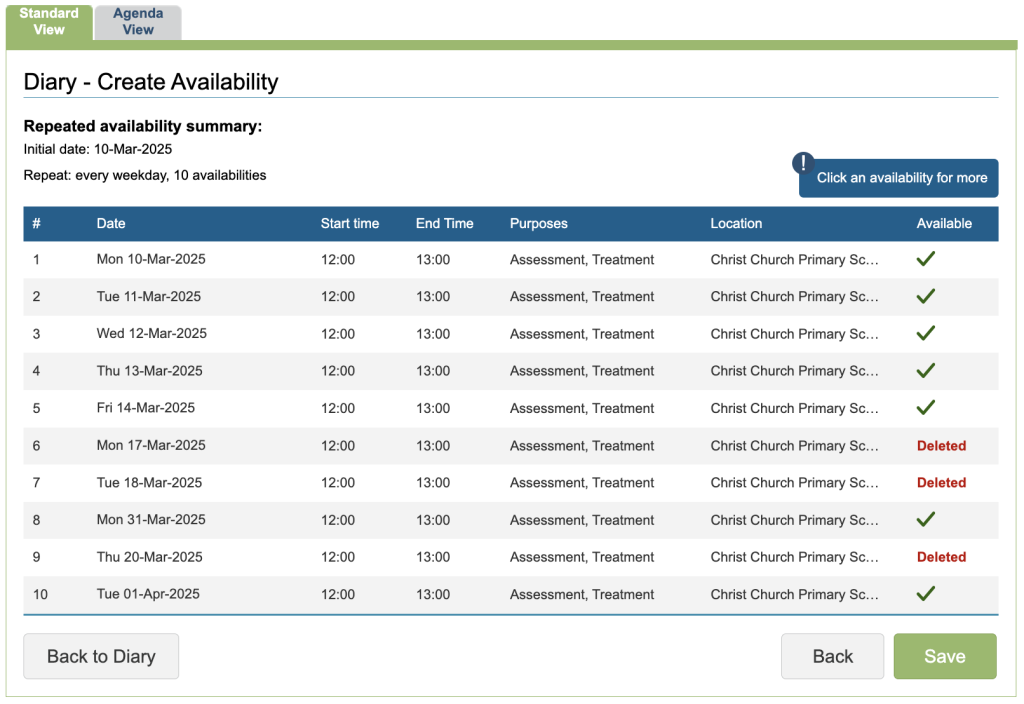The width and height of the screenshot is (1024, 704).
Task: Select the Date column header
Action: click(x=111, y=224)
